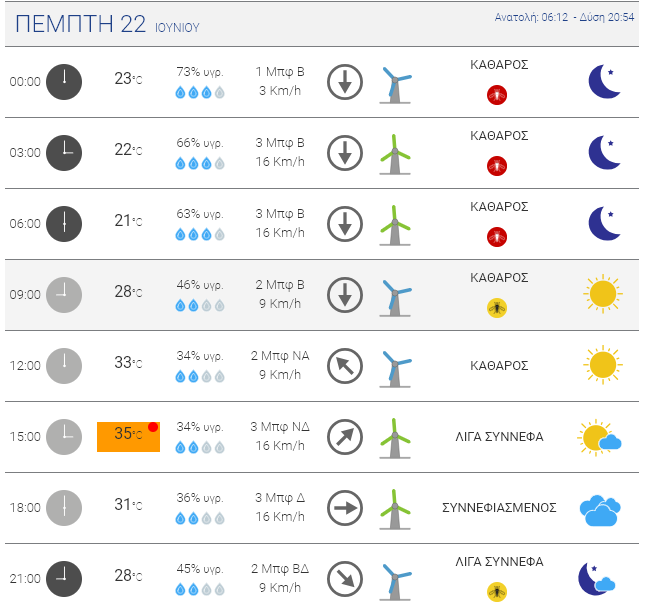651x613 pixels.
Task: Click the humidity droplets under 73% υγρ.
Action: click(x=200, y=92)
